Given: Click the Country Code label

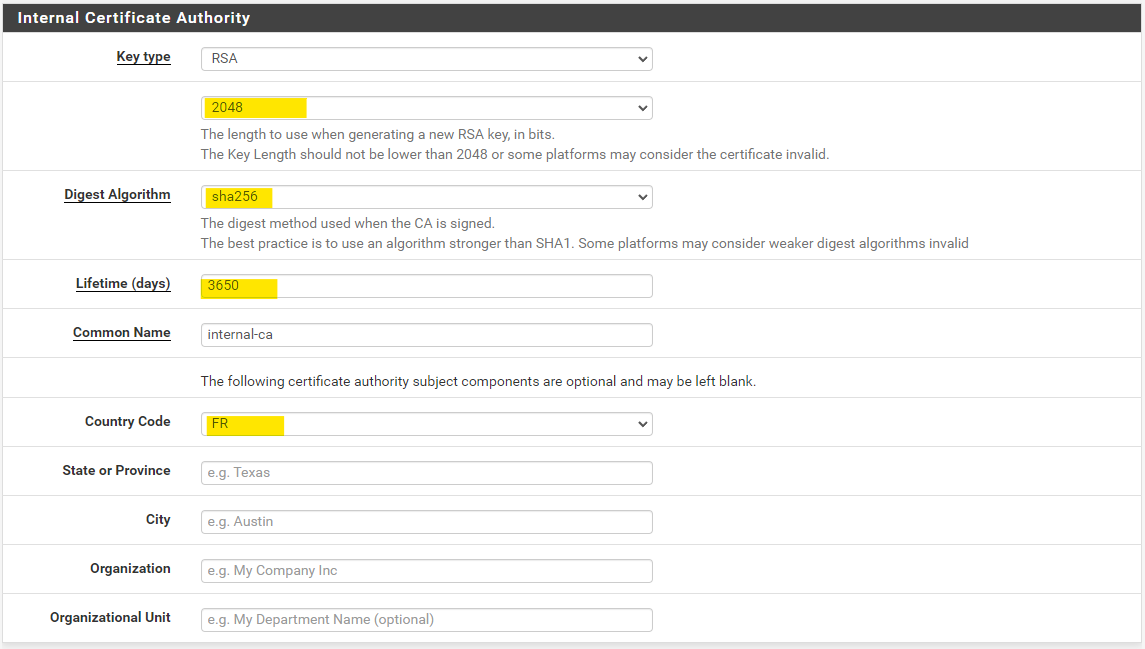Looking at the screenshot, I should (x=127, y=422).
